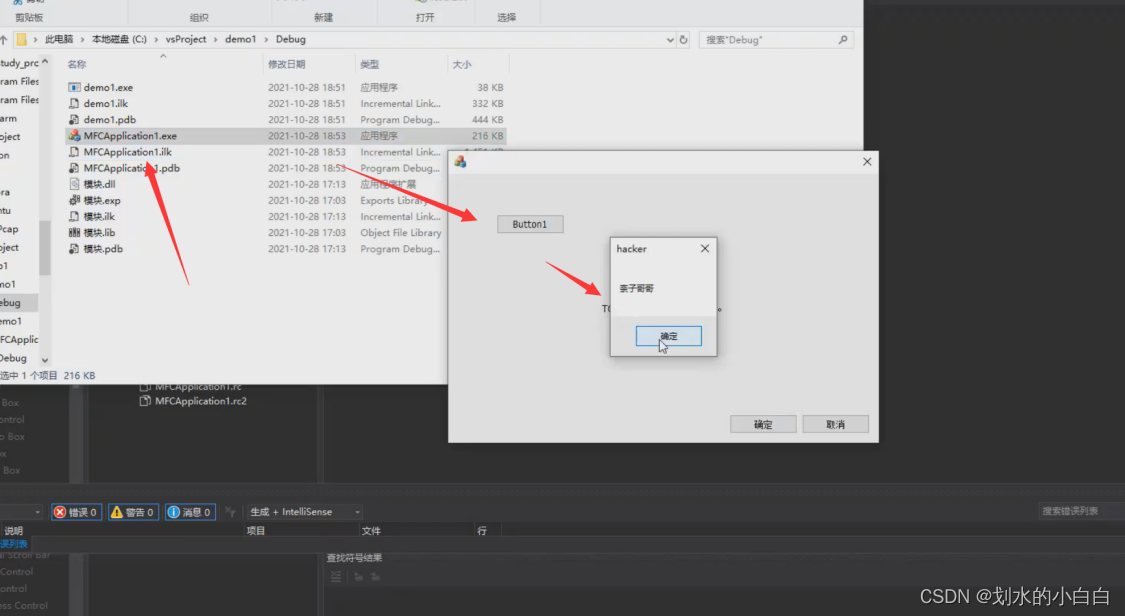Sort by the 大小 column header
The width and height of the screenshot is (1125, 616).
(x=461, y=65)
